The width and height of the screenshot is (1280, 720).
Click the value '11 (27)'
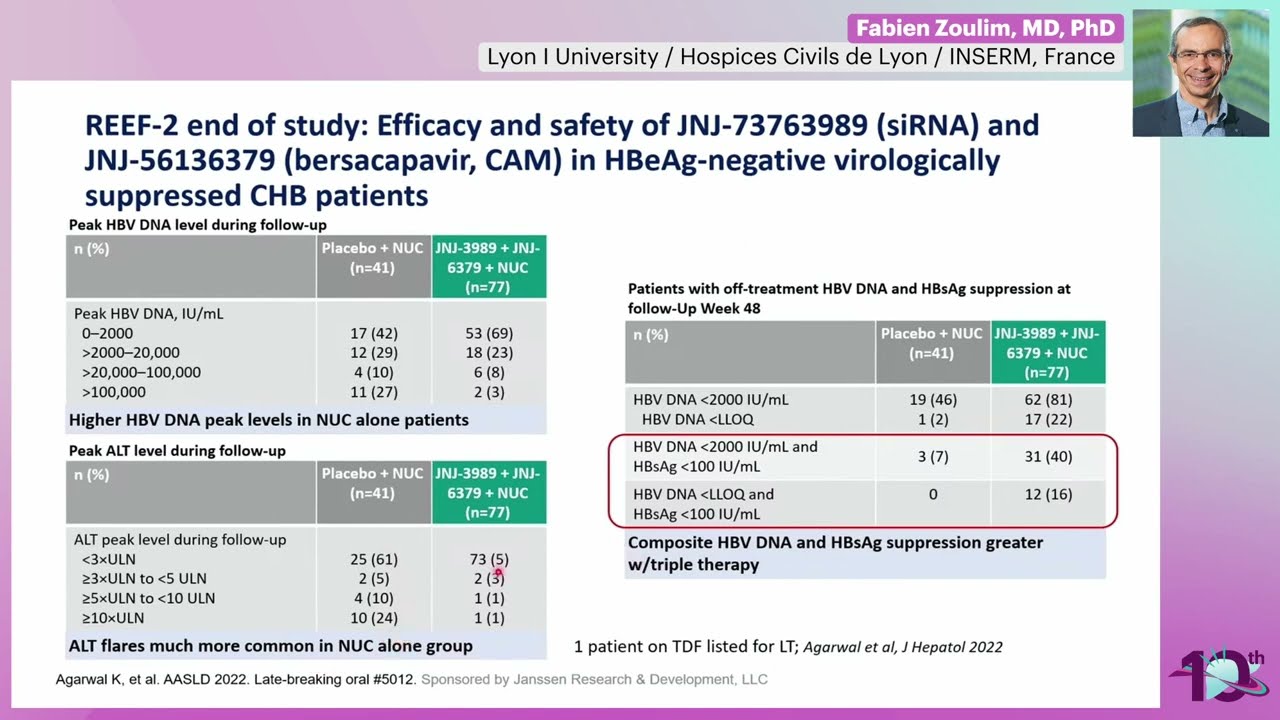(372, 392)
